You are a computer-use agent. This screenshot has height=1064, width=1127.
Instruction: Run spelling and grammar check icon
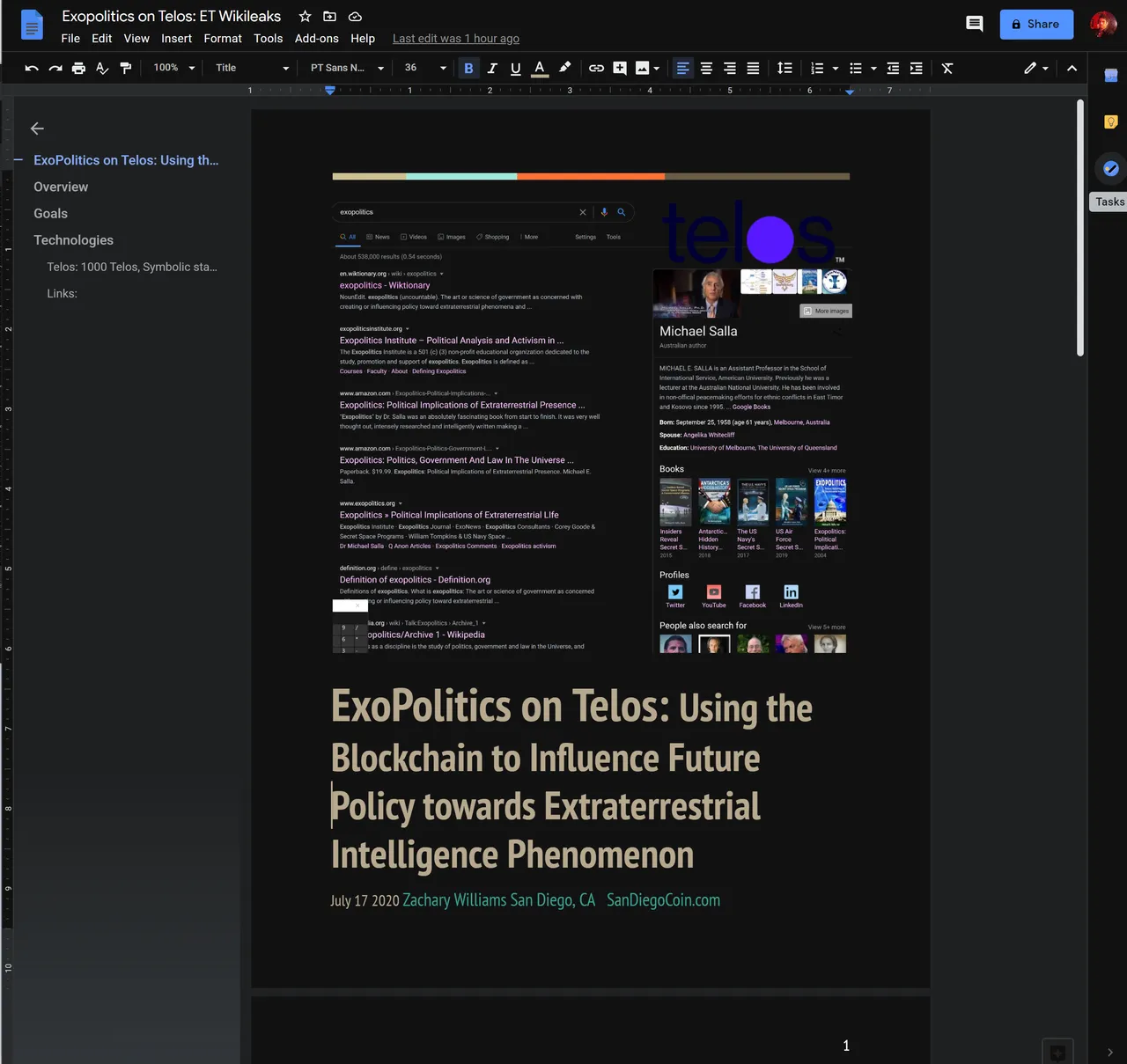tap(102, 68)
